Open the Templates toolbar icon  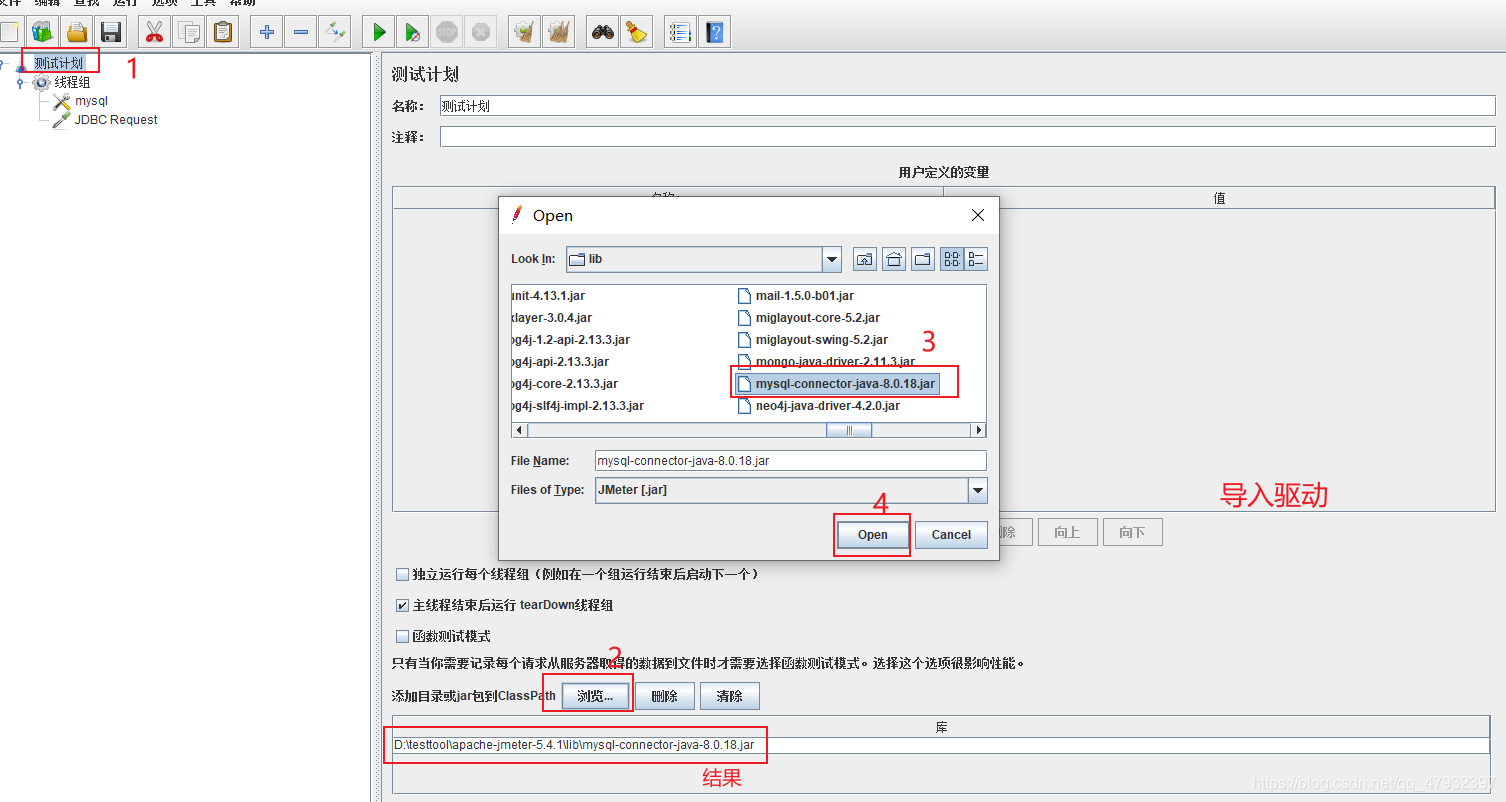[43, 32]
